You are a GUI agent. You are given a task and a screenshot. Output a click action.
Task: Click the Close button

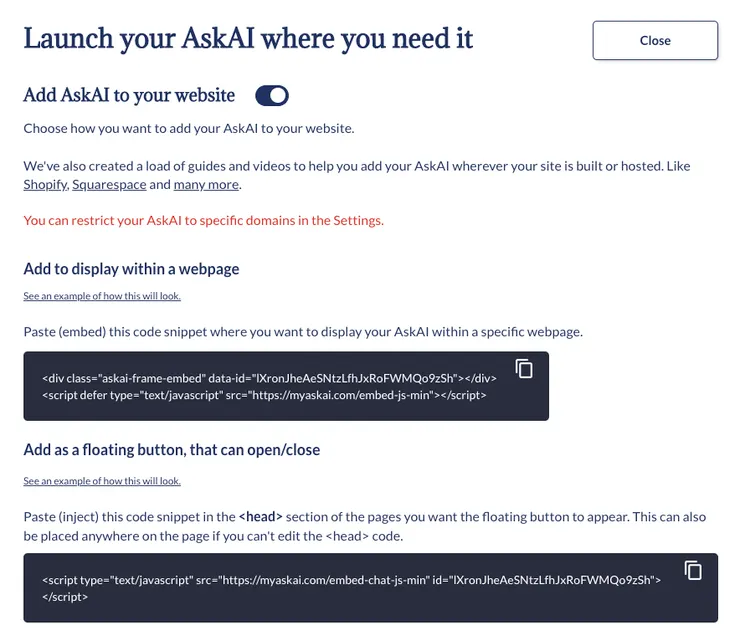pos(655,41)
